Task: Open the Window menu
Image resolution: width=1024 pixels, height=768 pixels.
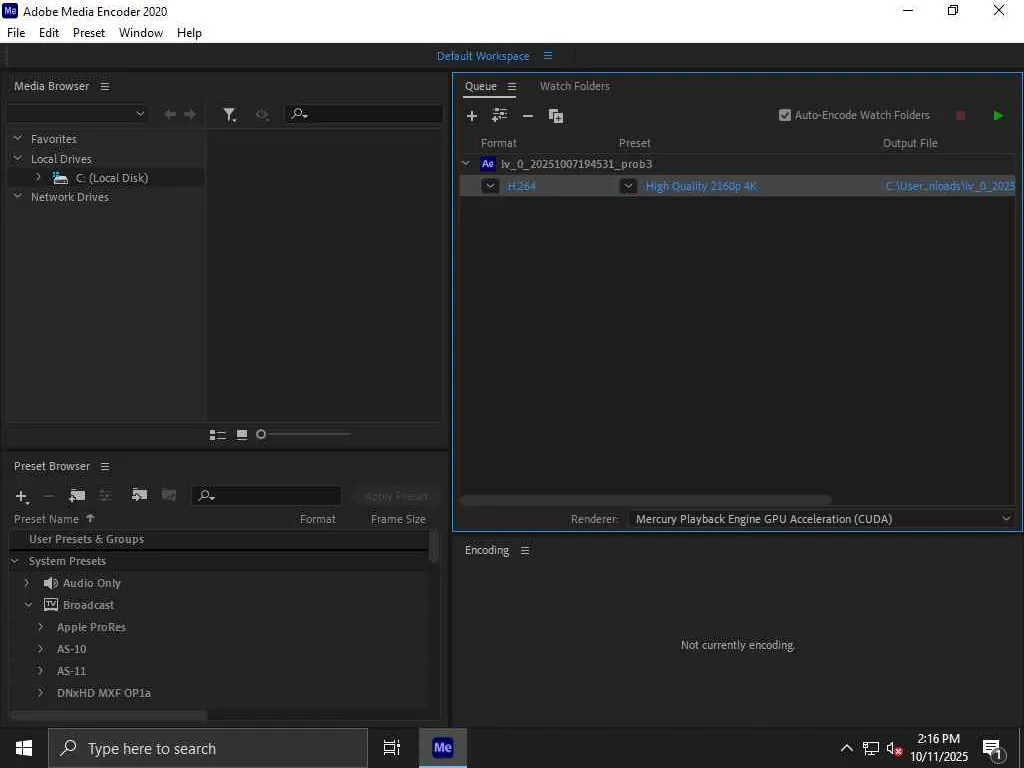Action: click(x=141, y=33)
